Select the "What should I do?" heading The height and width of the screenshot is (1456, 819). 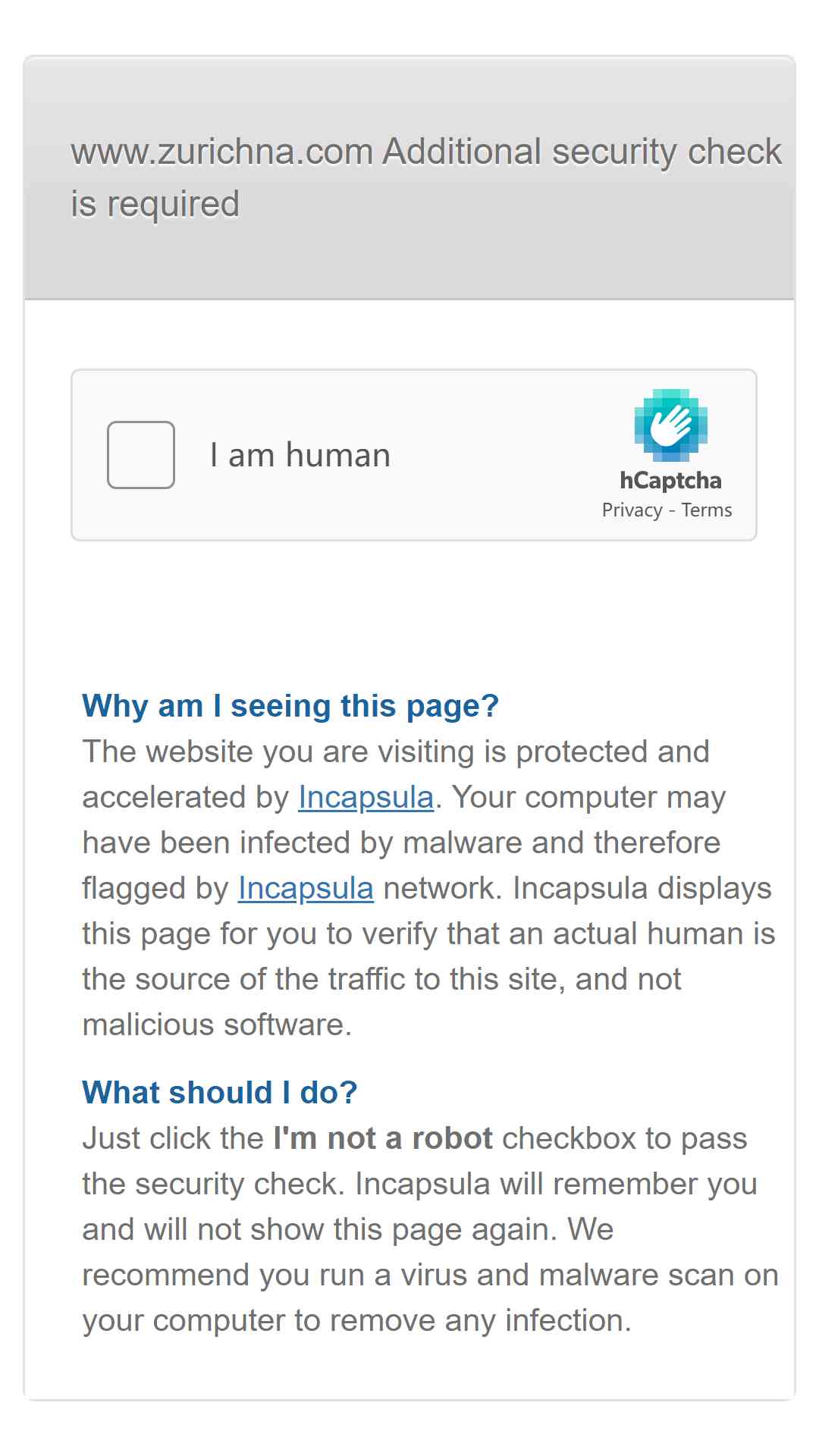point(220,1093)
